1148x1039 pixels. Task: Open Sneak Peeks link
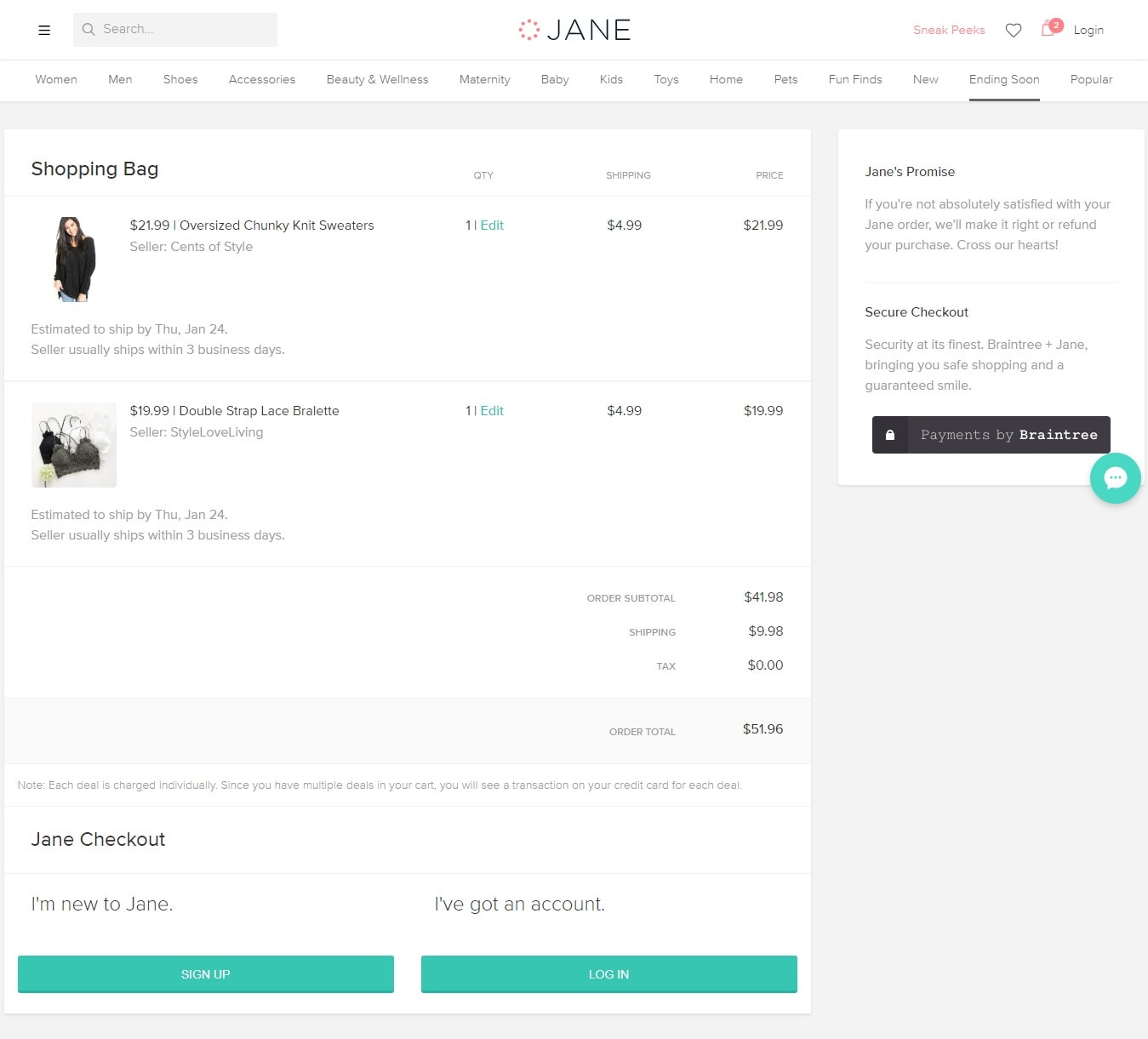point(949,30)
